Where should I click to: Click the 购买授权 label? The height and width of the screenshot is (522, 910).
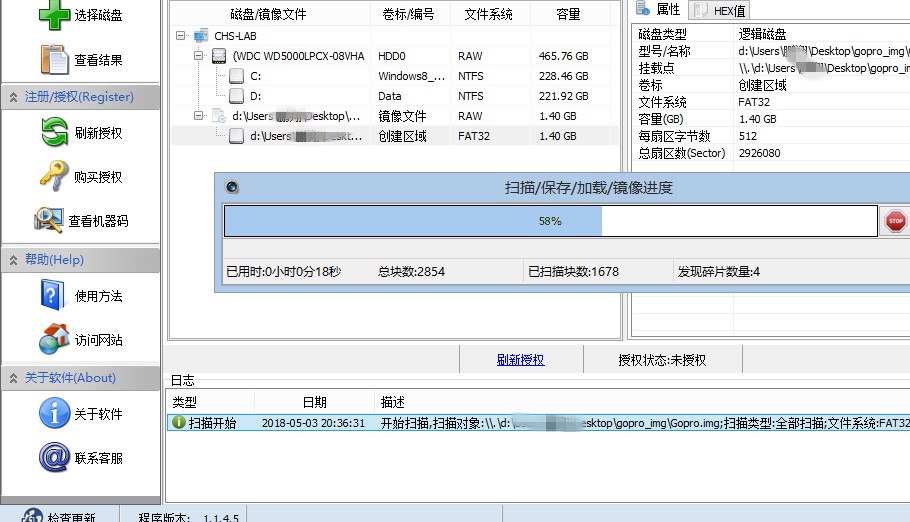coord(99,177)
